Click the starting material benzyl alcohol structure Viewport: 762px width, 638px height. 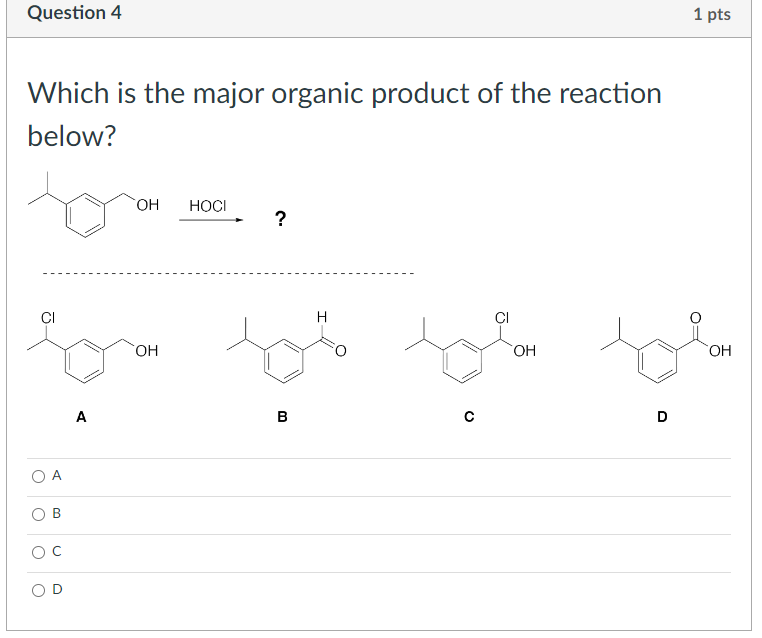(x=93, y=205)
